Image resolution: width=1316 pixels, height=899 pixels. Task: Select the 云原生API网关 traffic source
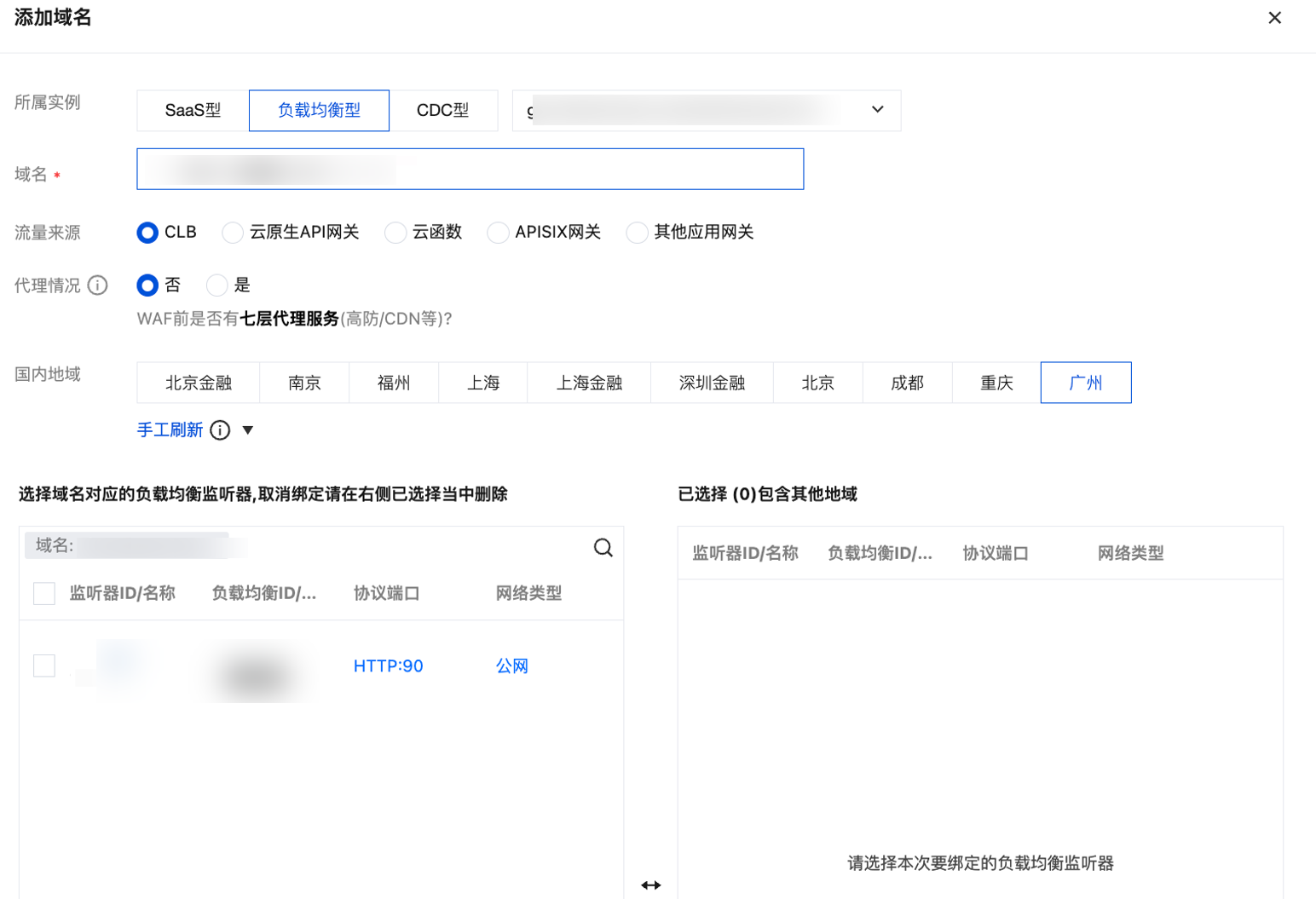(233, 233)
